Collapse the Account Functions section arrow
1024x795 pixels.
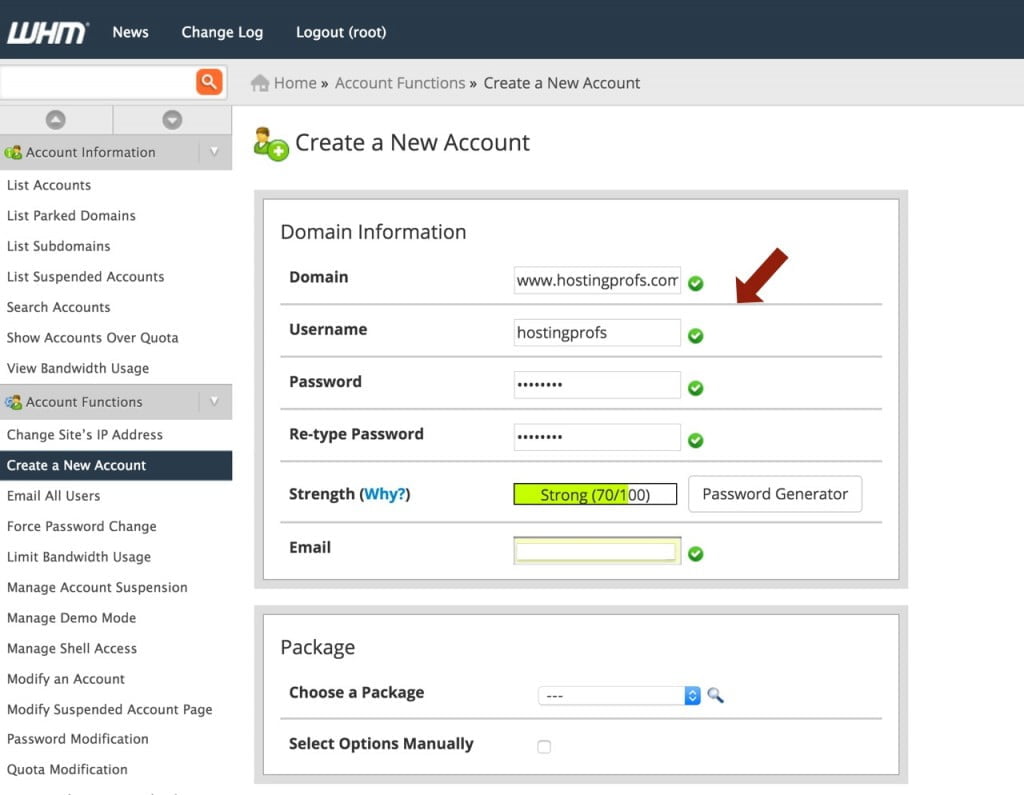pyautogui.click(x=214, y=402)
